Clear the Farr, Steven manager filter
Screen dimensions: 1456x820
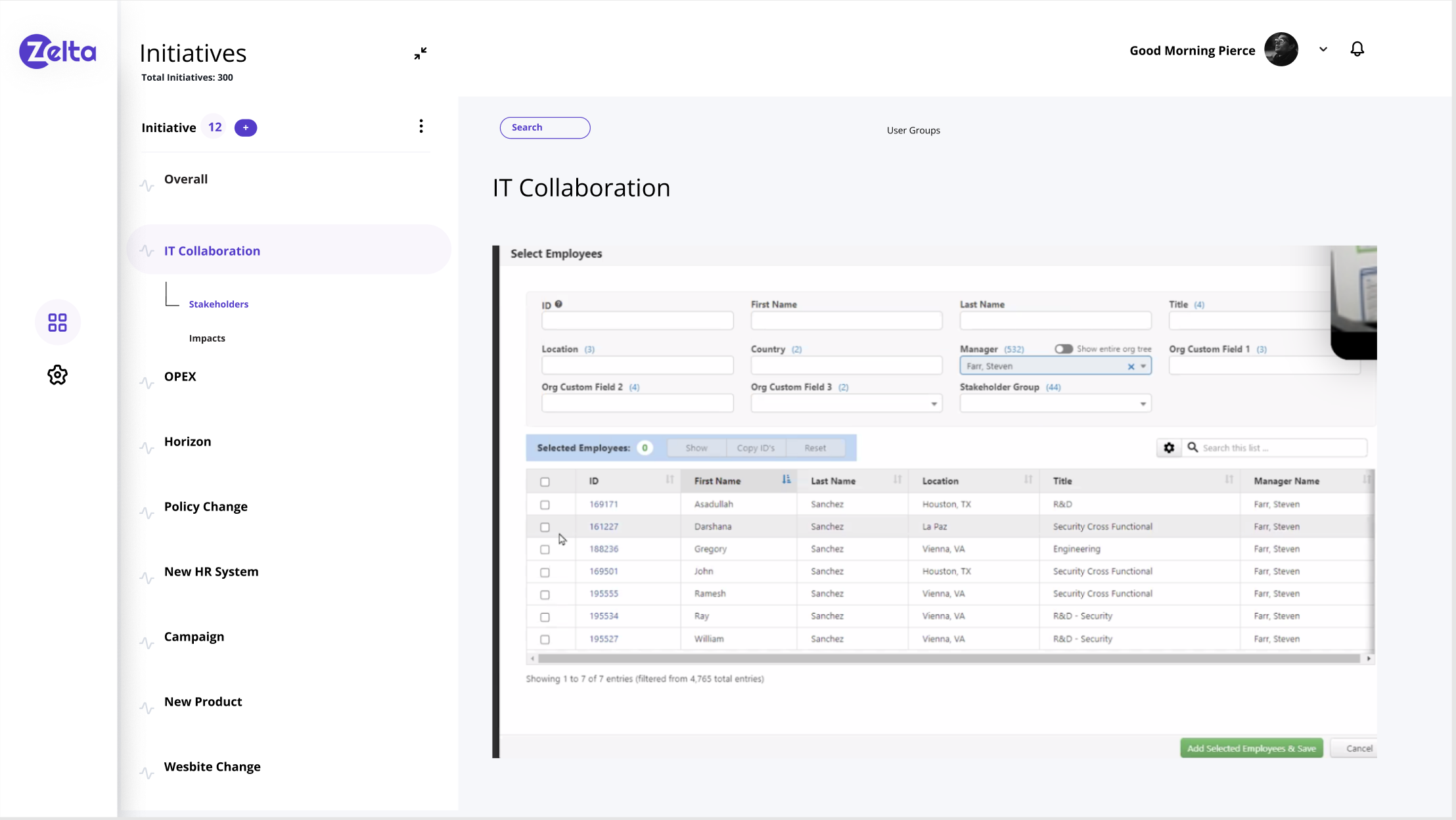[1131, 367]
